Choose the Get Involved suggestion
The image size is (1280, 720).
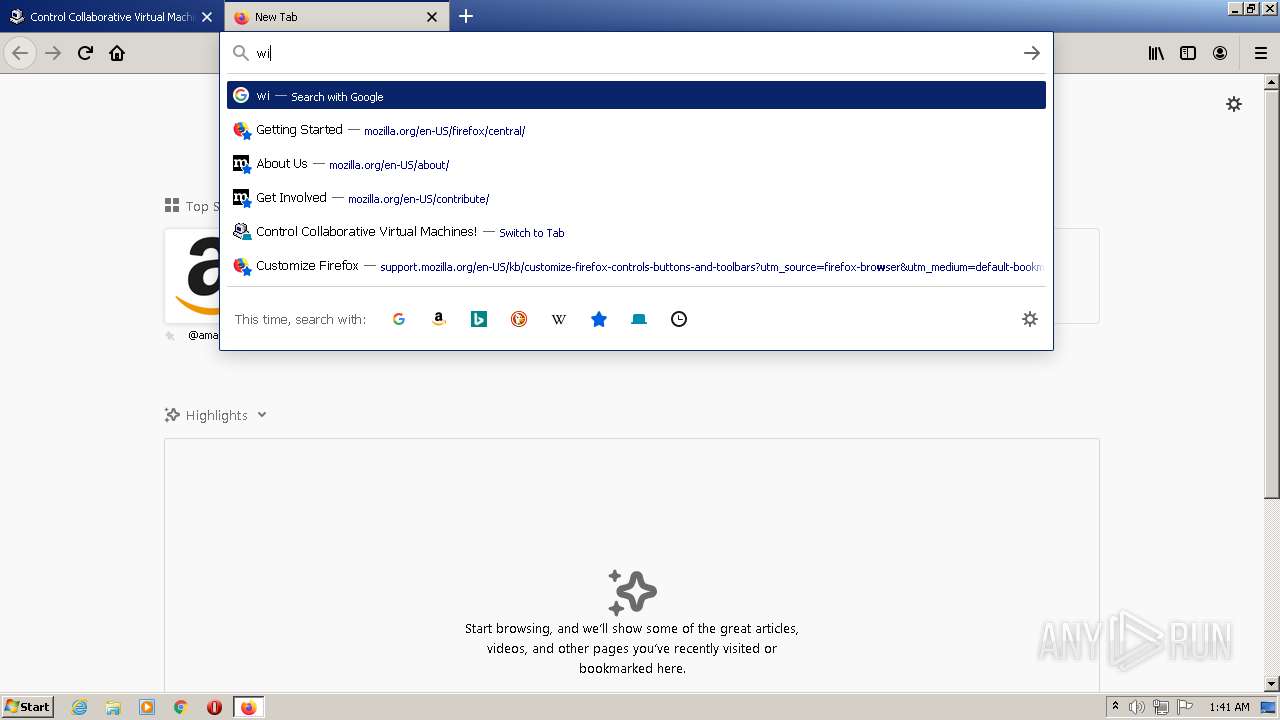click(x=636, y=198)
